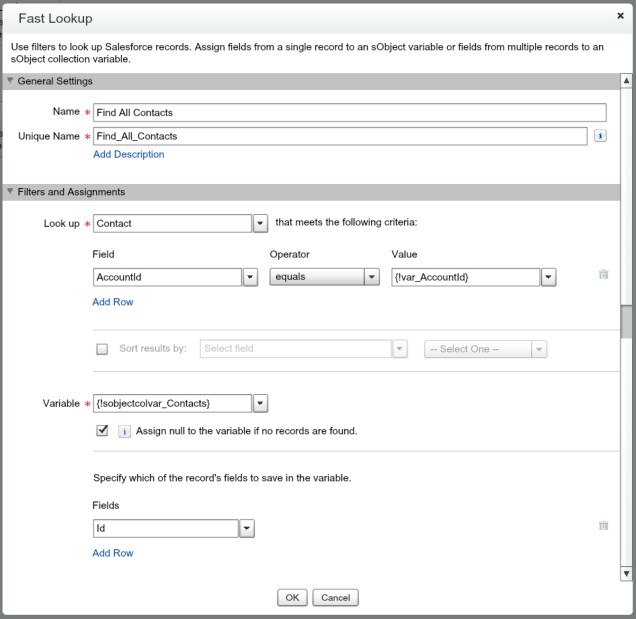Viewport: 636px width, 619px height.
Task: Collapse the Filters and Assignments section
Action: [x=11, y=192]
